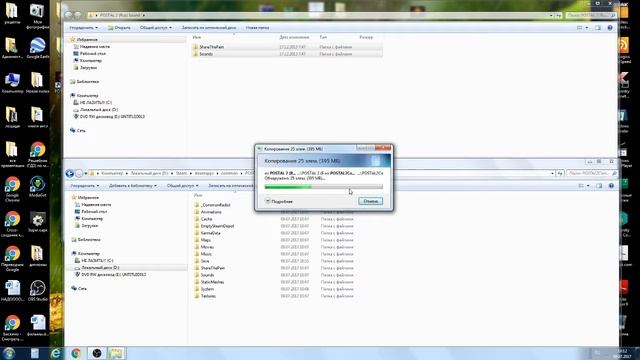640x360 pixels.
Task: Open Google Chrome from the taskbar
Action: [76, 353]
